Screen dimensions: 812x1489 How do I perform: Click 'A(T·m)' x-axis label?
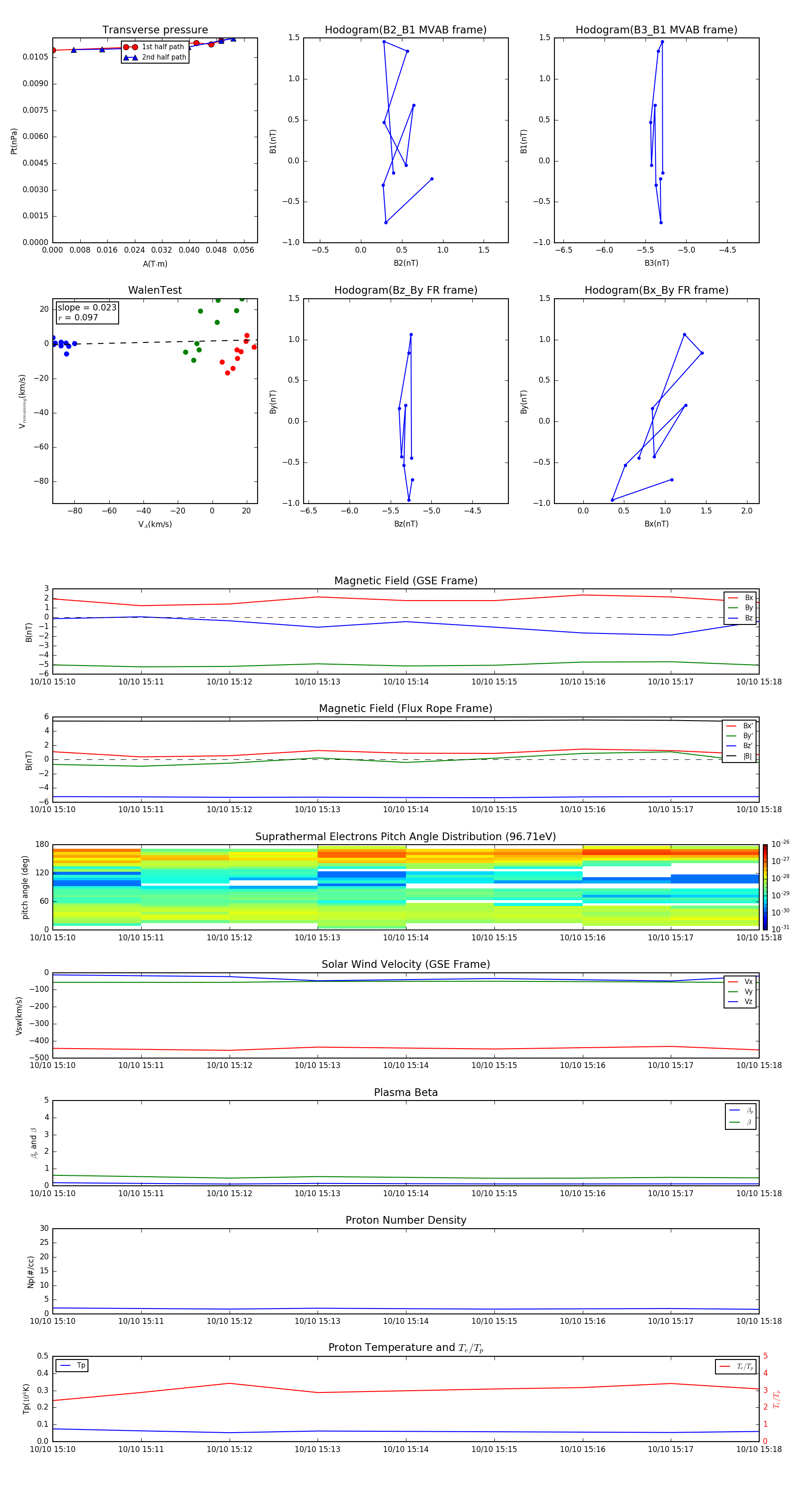[x=155, y=264]
